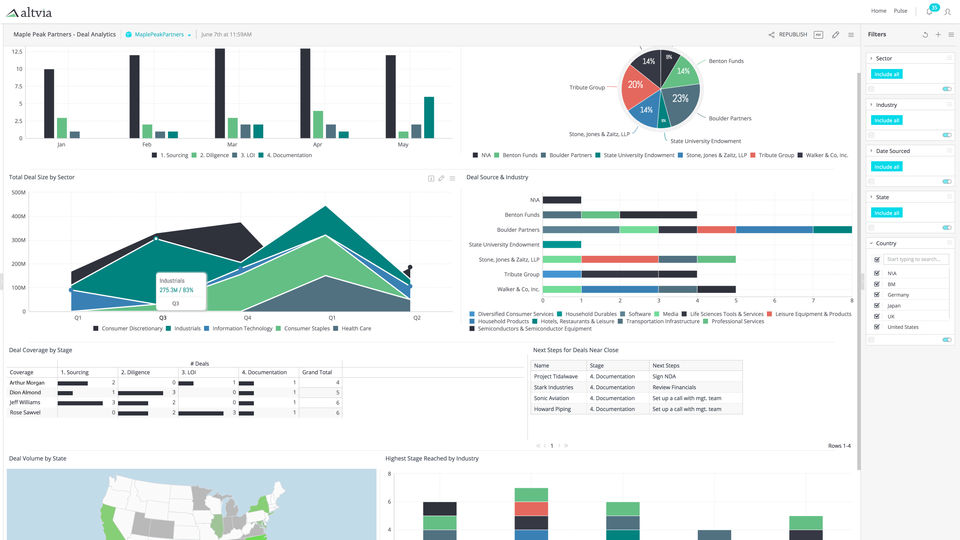Viewport: 960px width, 540px height.
Task: Reset filters with the circular arrow icon
Action: pos(925,35)
